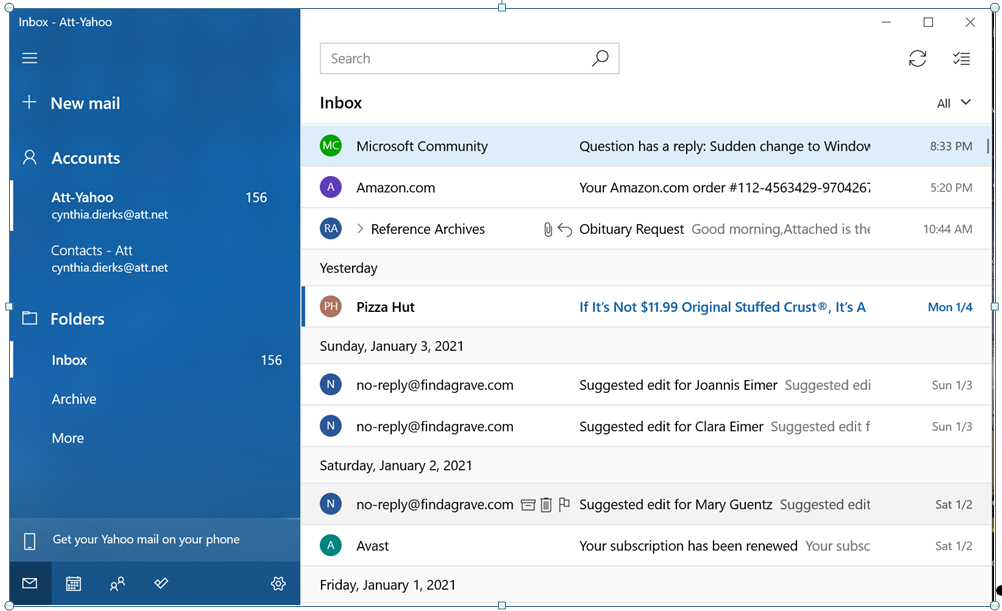Open Suggested edit for Clara Eimer
This screenshot has width=1002, height=611.
click(645, 426)
